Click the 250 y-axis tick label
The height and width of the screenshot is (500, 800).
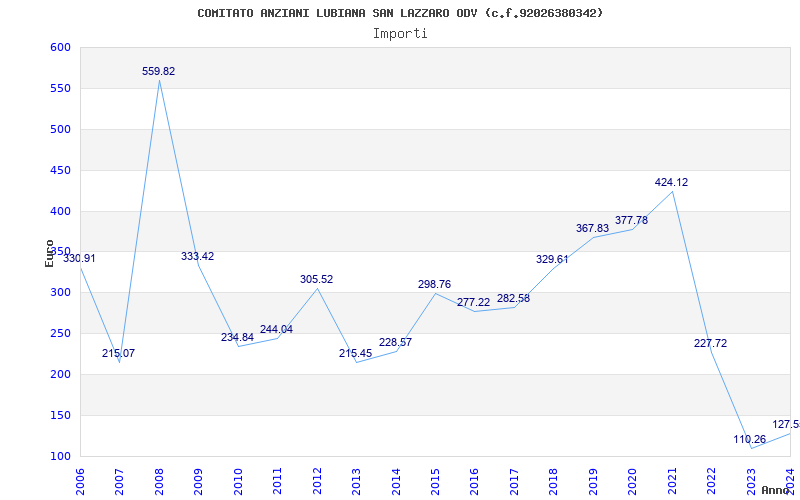60,334
